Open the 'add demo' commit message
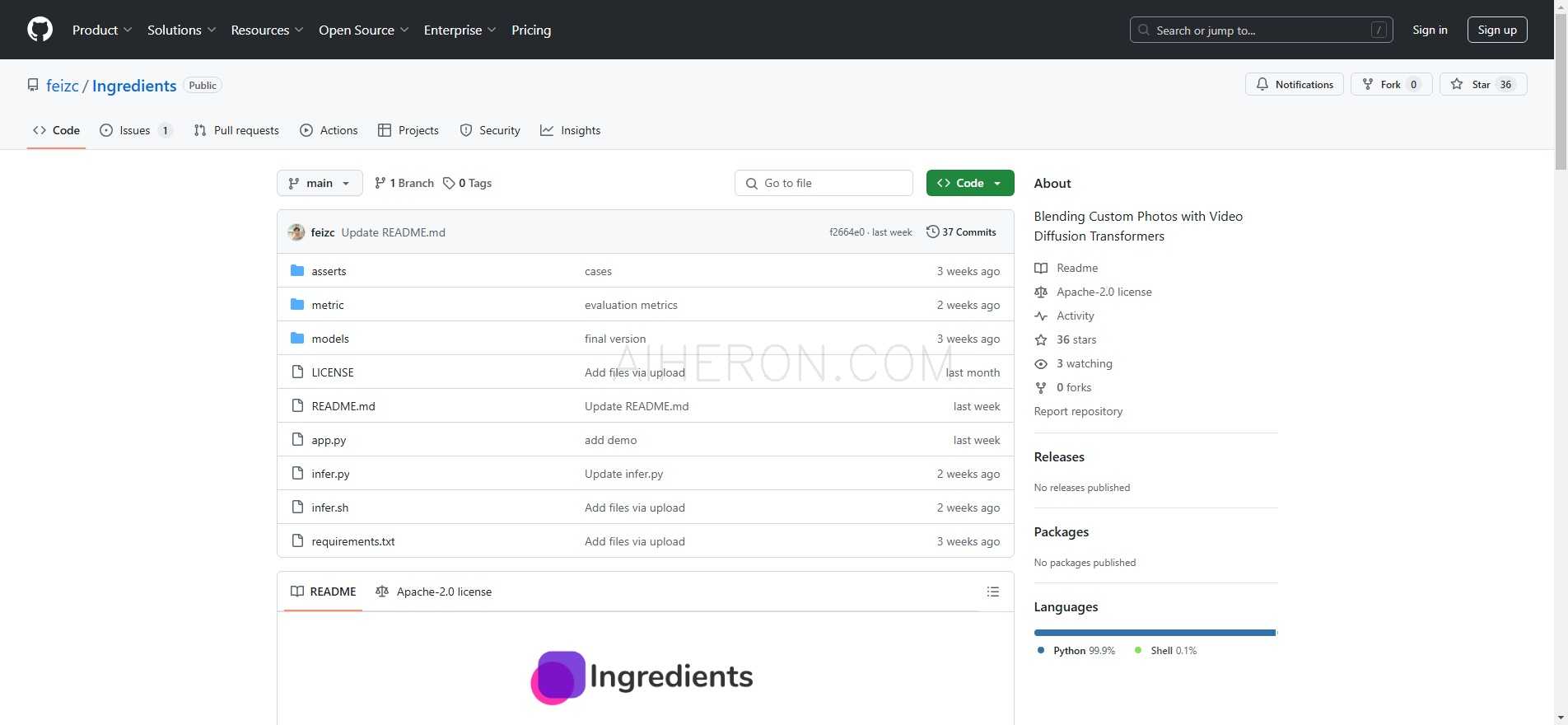The image size is (1568, 725). [610, 440]
